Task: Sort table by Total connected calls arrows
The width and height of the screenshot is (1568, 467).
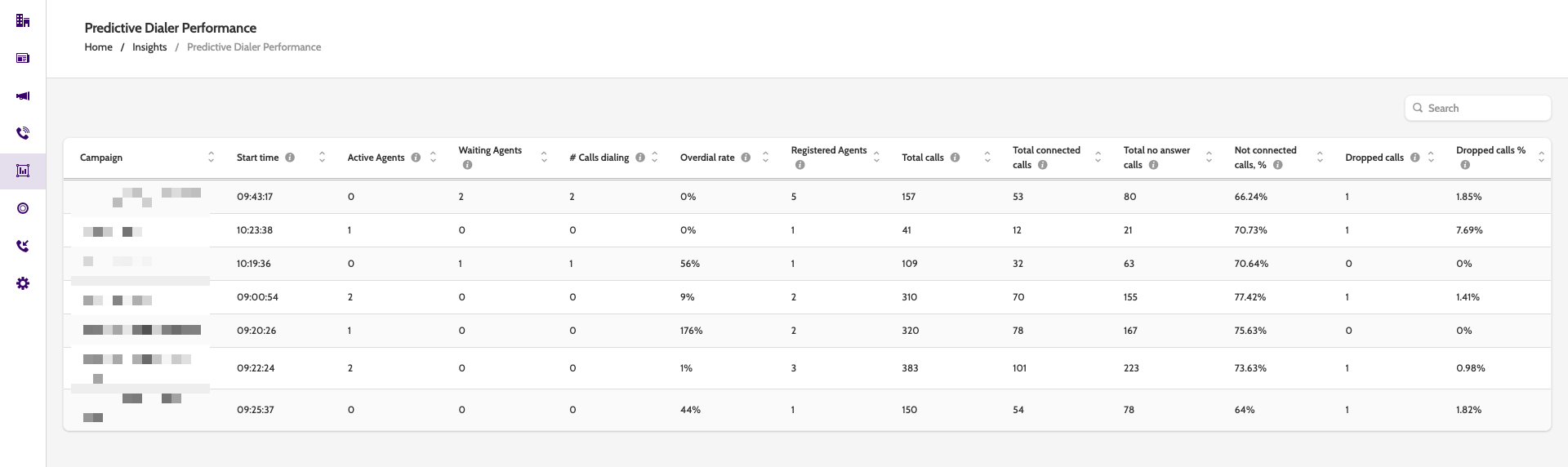Action: click(x=1098, y=157)
